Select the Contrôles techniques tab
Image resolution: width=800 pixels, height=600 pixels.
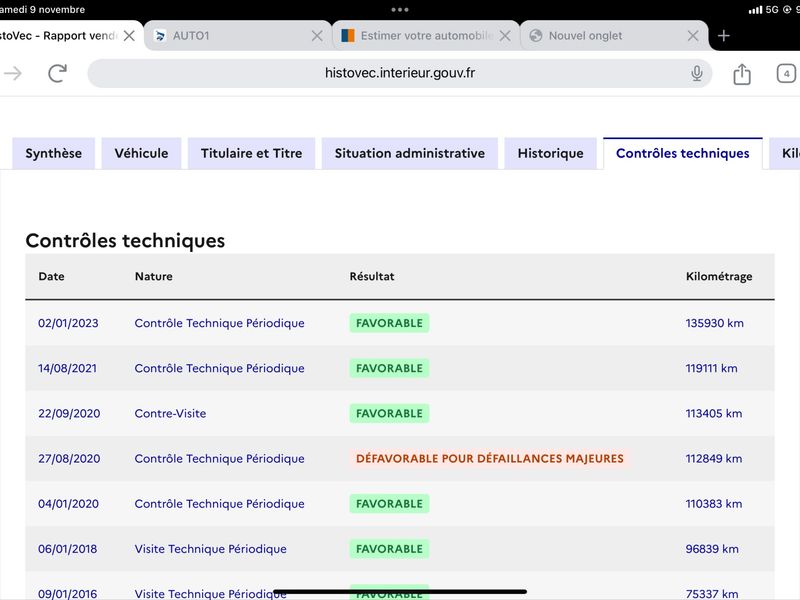coord(683,153)
